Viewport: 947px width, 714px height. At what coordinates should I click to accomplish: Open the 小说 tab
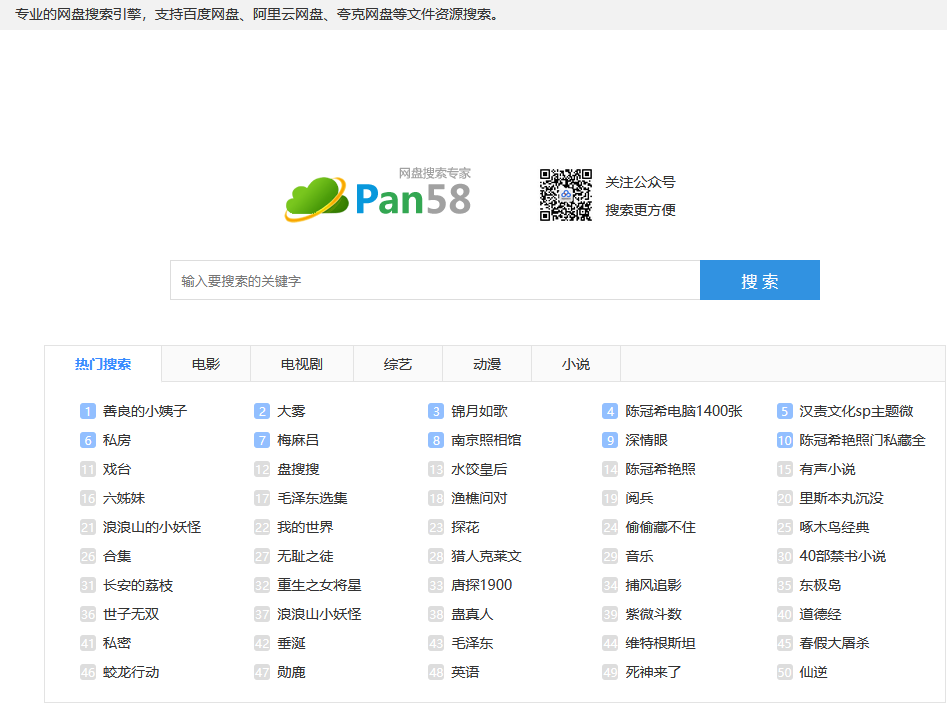[x=576, y=364]
